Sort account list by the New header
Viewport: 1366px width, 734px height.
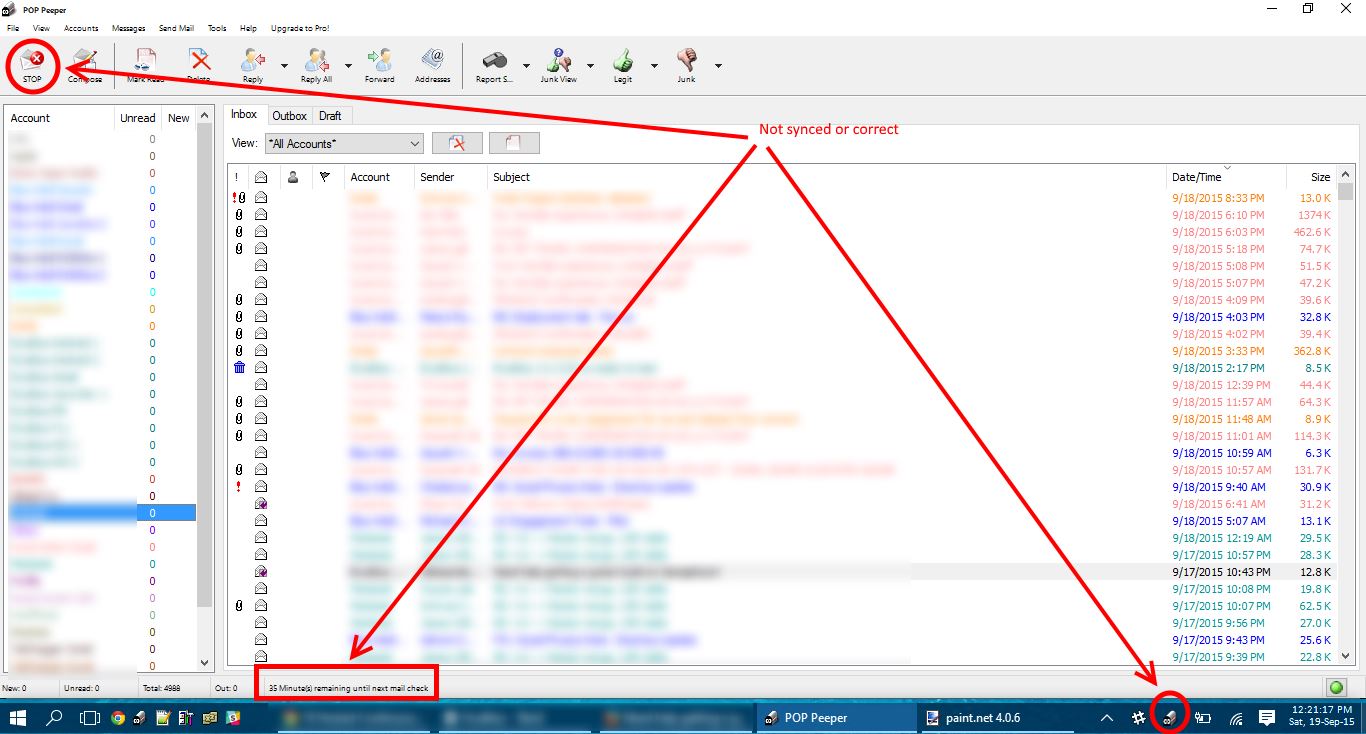(178, 118)
